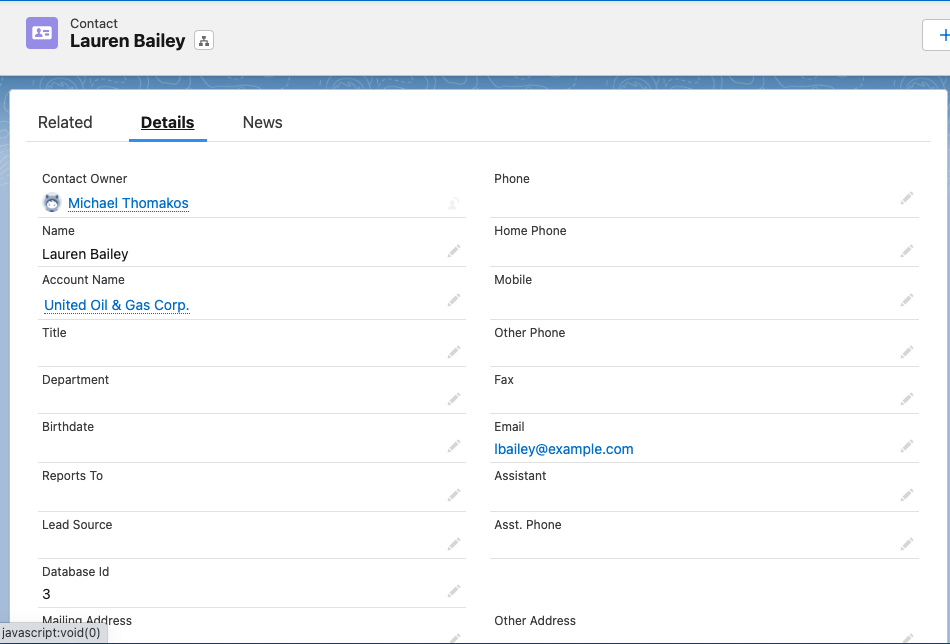
Task: Click the edit pencil for Lead Source
Action: (453, 544)
